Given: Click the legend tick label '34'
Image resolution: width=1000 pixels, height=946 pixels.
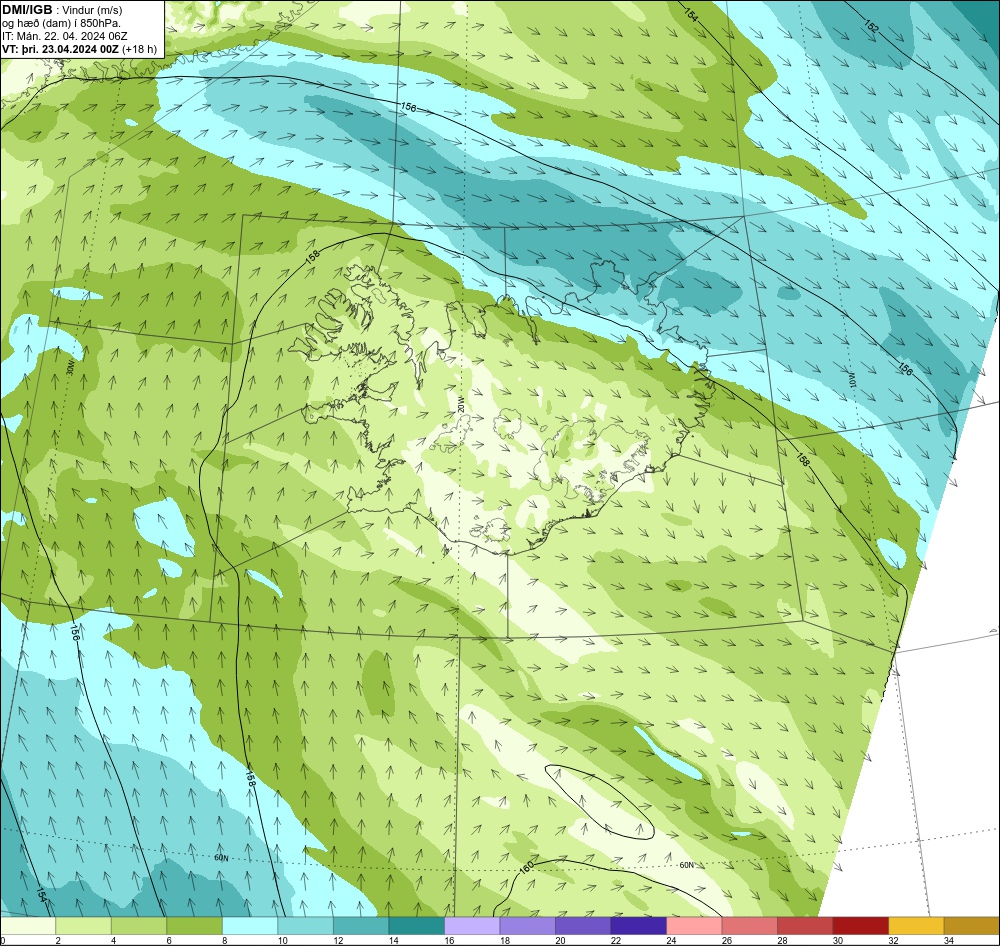Looking at the screenshot, I should (948, 940).
